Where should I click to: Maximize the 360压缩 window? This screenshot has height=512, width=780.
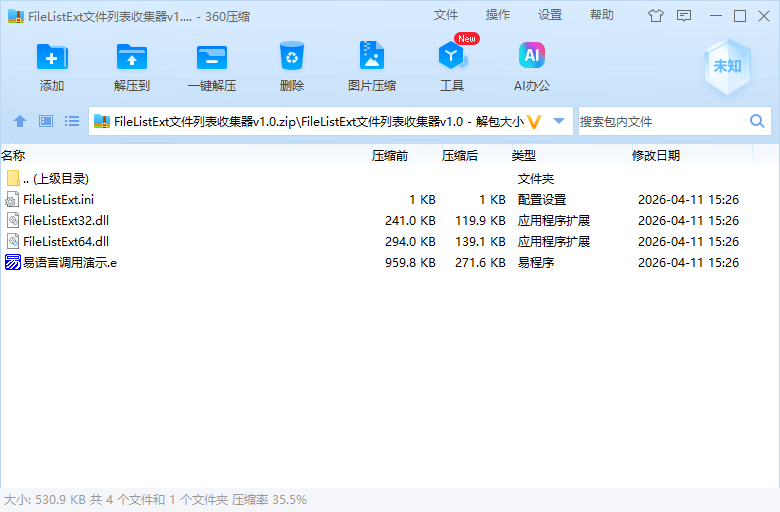coord(740,16)
